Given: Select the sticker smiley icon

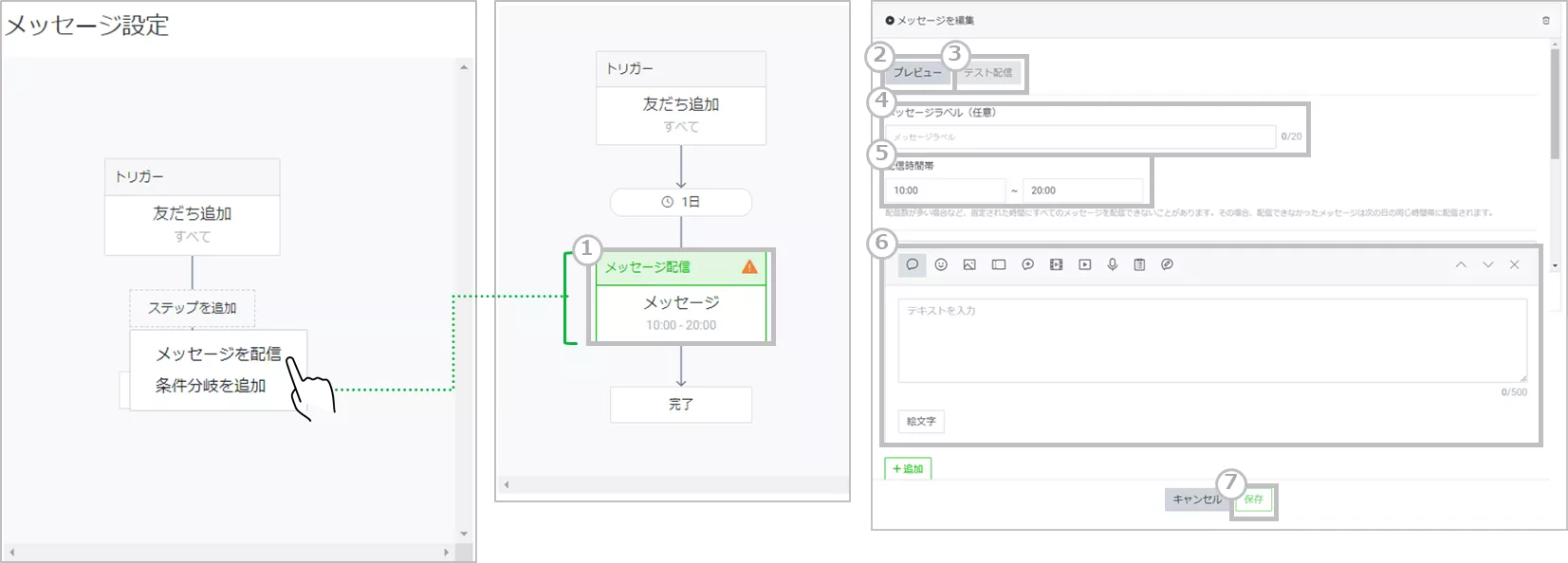Looking at the screenshot, I should click(x=941, y=264).
